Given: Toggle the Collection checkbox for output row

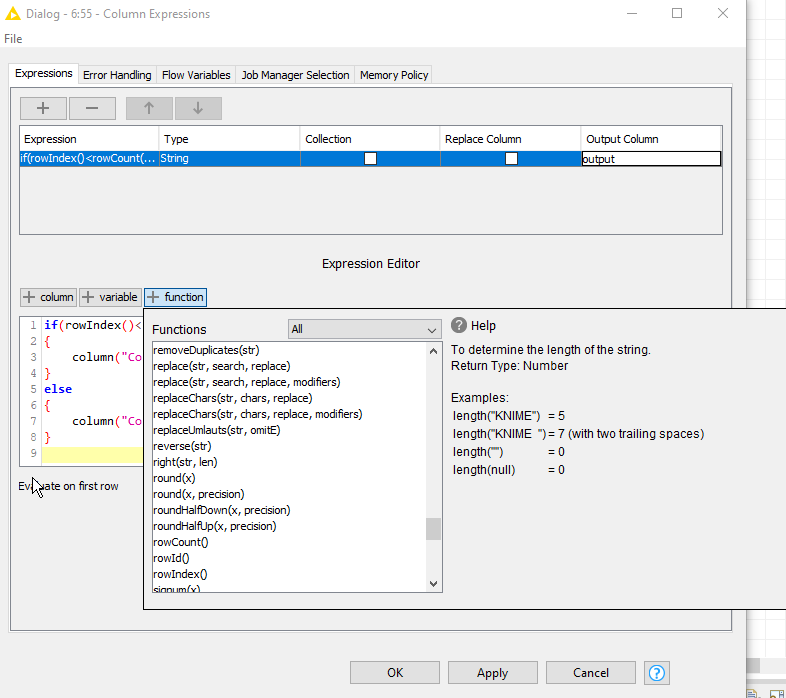Looking at the screenshot, I should (370, 159).
